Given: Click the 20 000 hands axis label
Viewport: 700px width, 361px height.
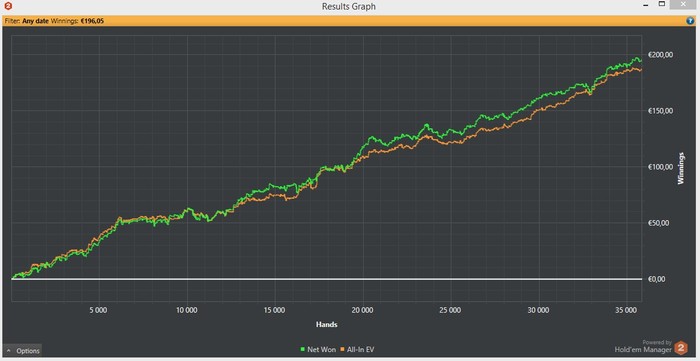Looking at the screenshot, I should coord(363,310).
